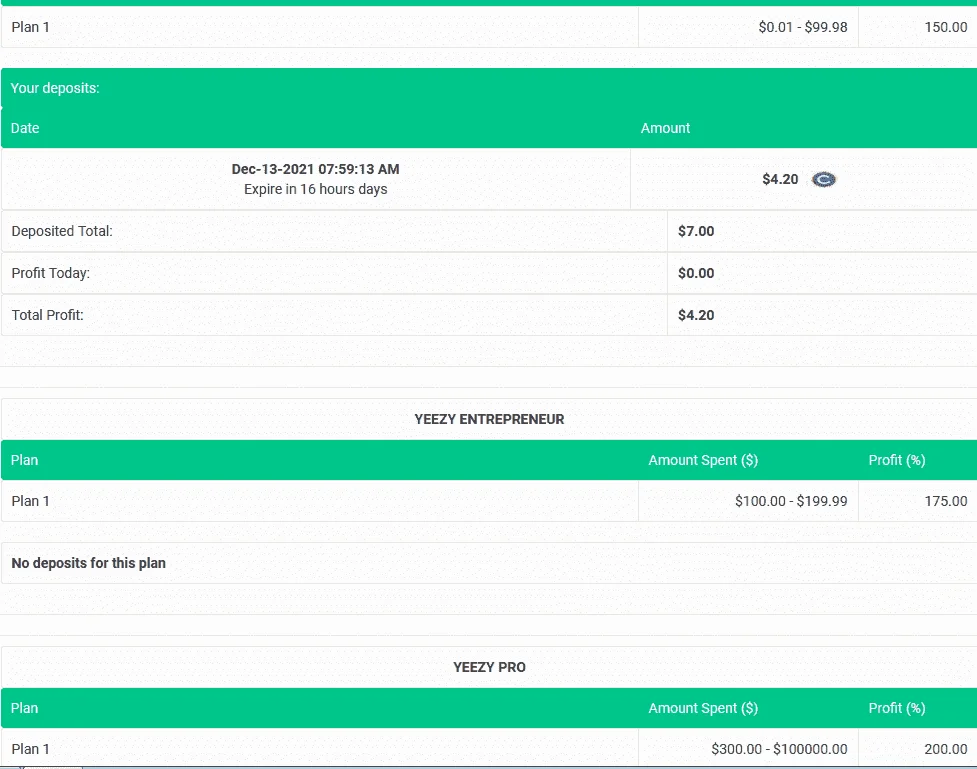The image size is (977, 769).
Task: Click the 200.00 profit percentage
Action: point(946,749)
